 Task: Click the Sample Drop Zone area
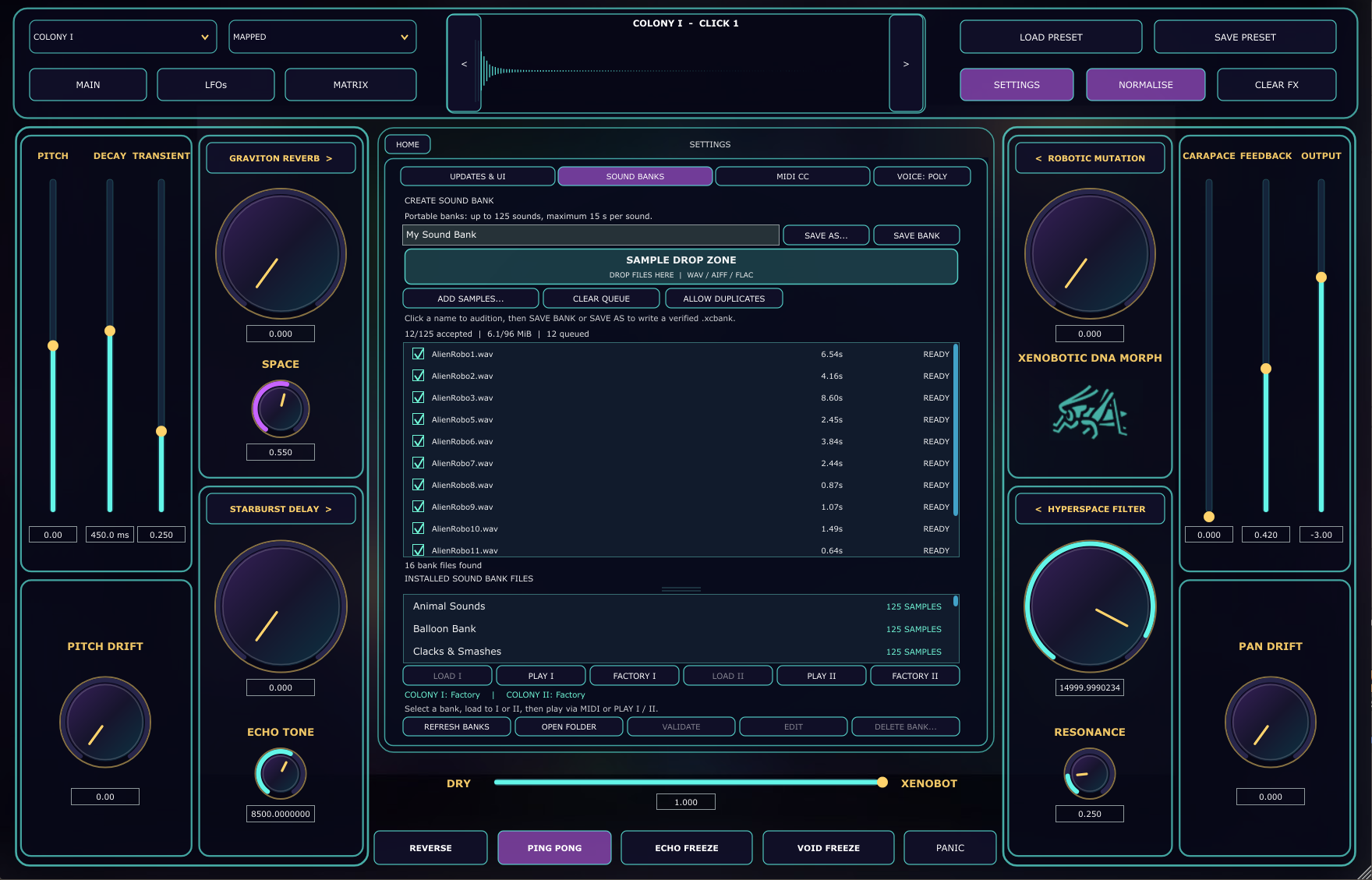click(x=681, y=267)
